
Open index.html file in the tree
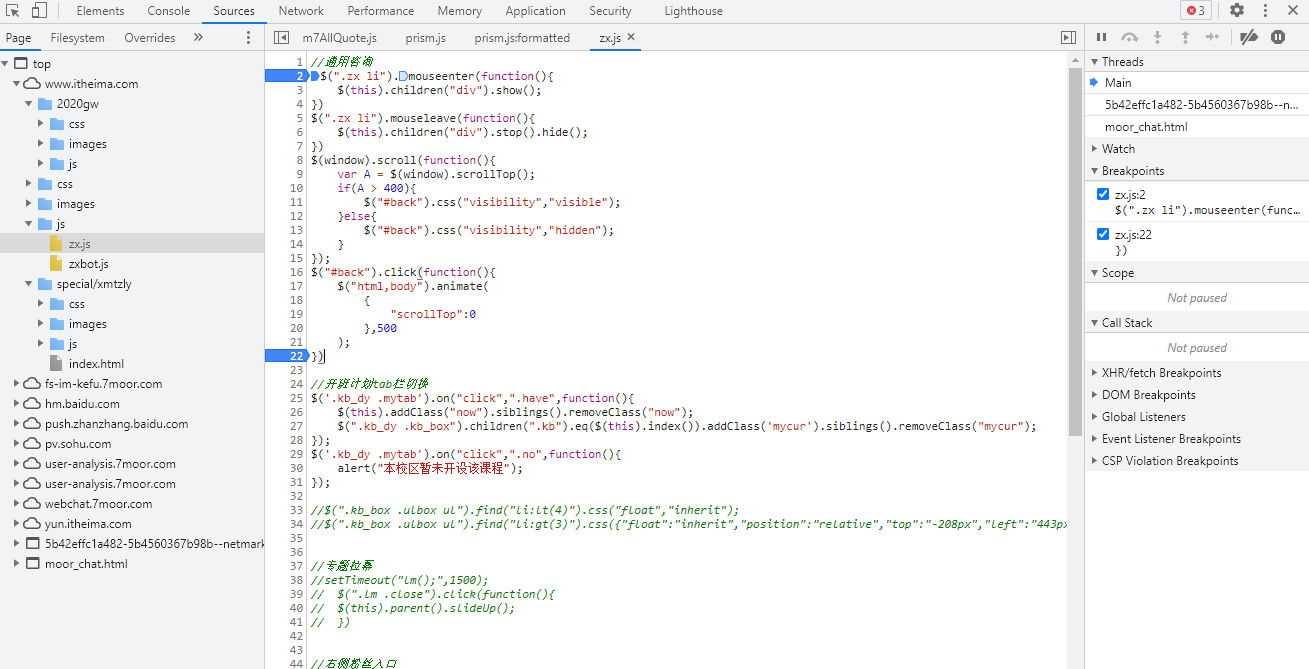click(96, 364)
